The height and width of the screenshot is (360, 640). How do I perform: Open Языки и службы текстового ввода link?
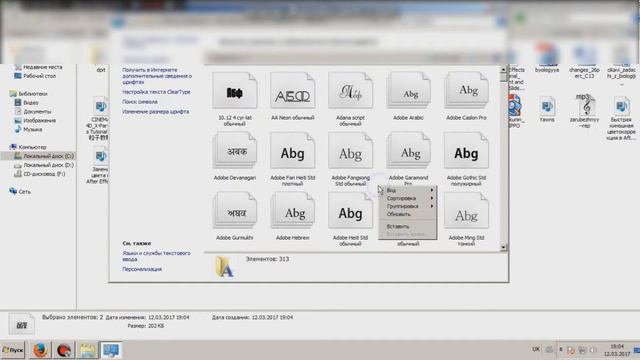(156, 256)
